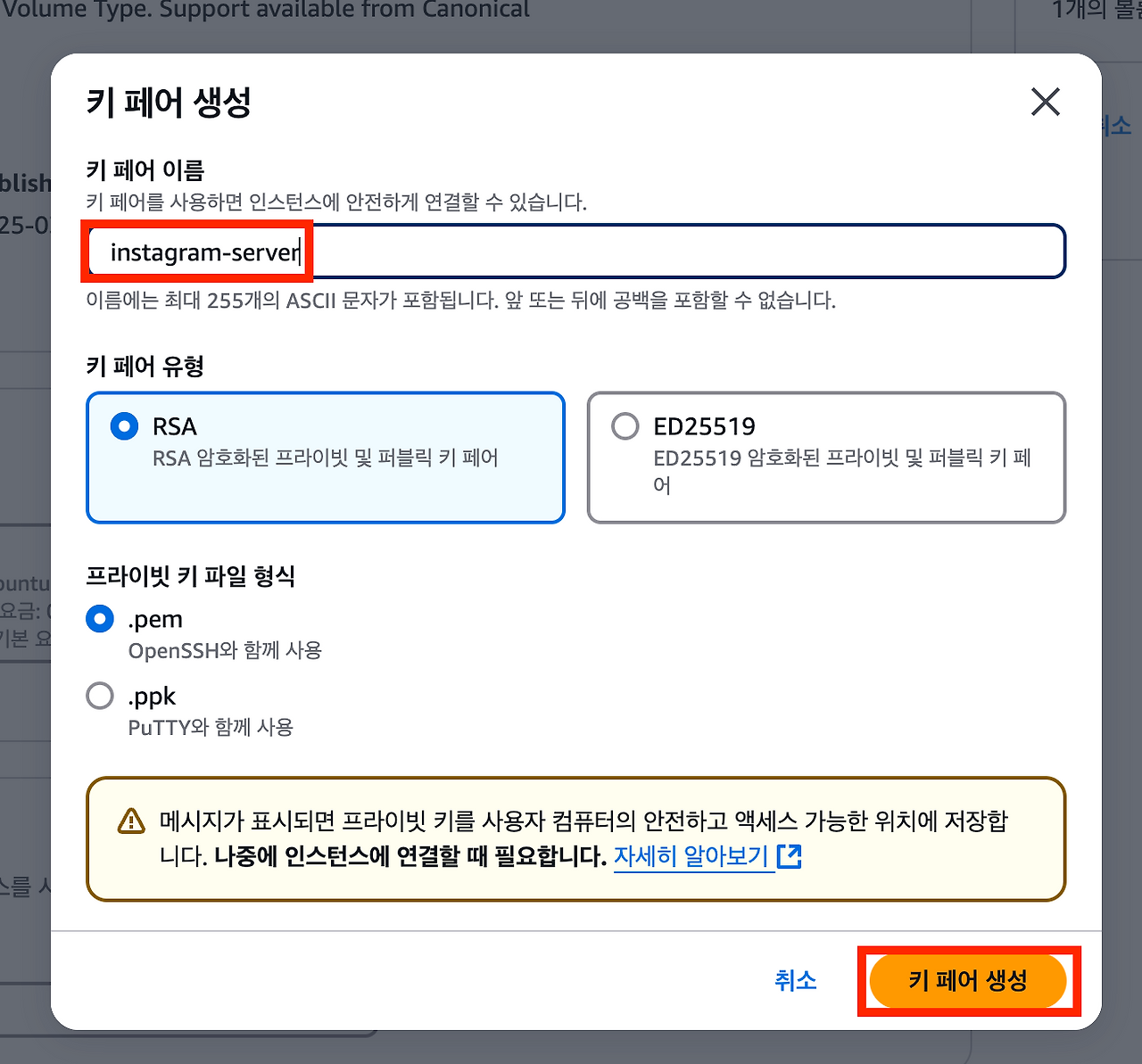Click the key pair name input field
Image resolution: width=1142 pixels, height=1064 pixels.
click(575, 252)
